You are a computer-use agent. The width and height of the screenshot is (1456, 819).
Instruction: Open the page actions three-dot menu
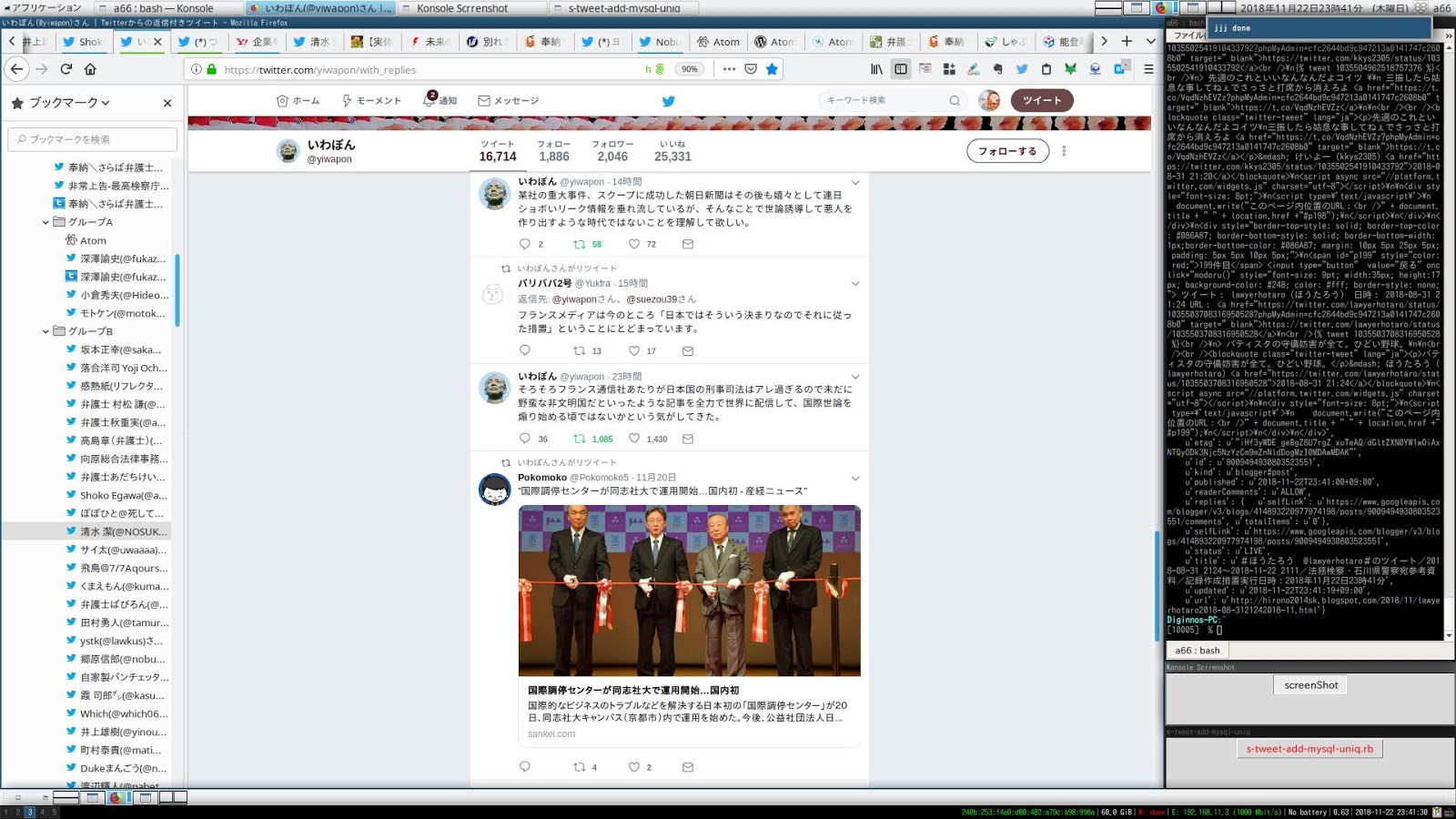click(x=729, y=69)
